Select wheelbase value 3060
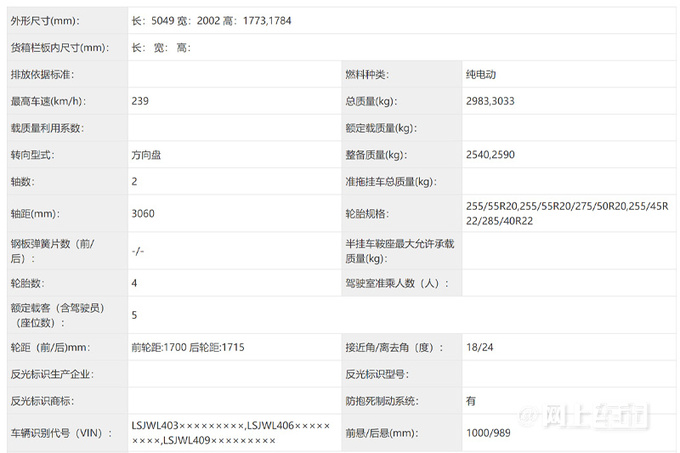 [143, 213]
